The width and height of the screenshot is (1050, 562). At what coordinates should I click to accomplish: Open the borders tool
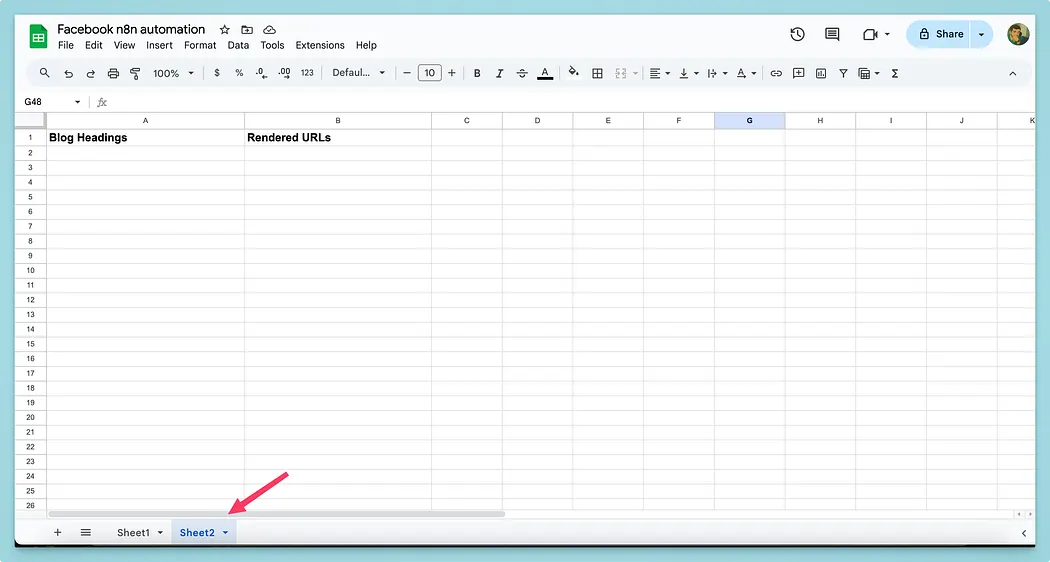coord(597,74)
